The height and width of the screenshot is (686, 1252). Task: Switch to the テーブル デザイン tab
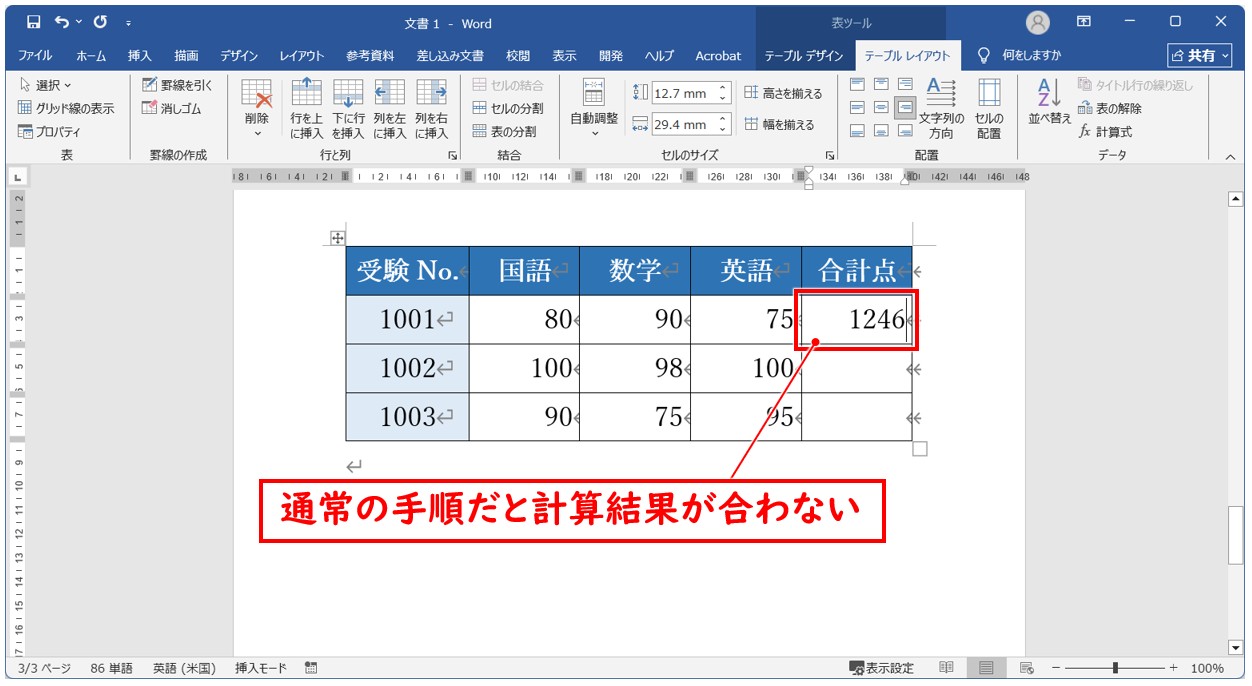tap(803, 56)
